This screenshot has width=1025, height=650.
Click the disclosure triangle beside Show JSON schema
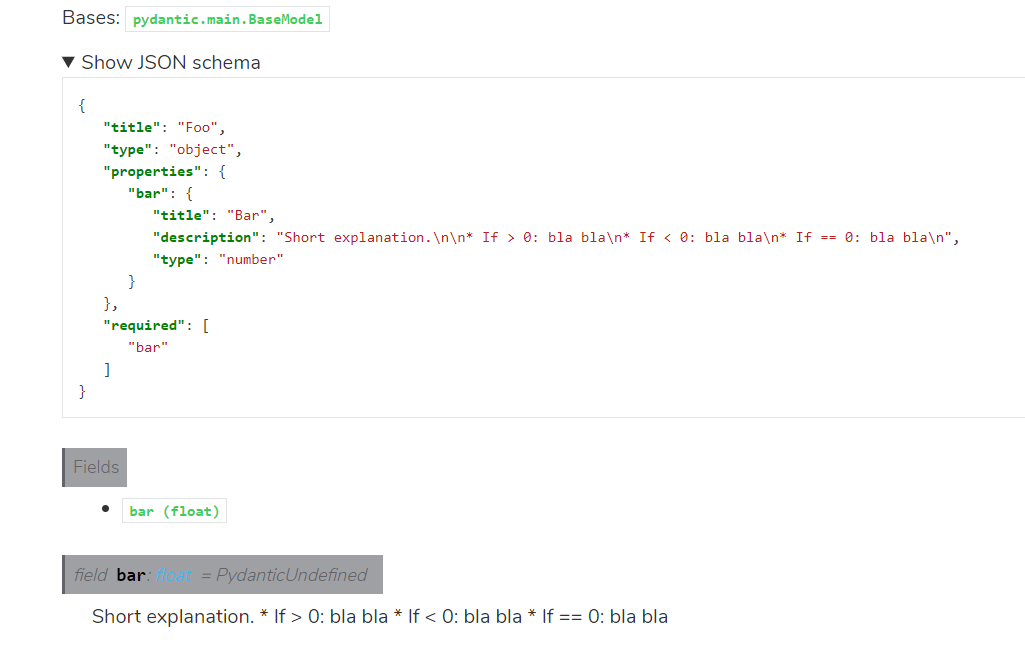68,62
